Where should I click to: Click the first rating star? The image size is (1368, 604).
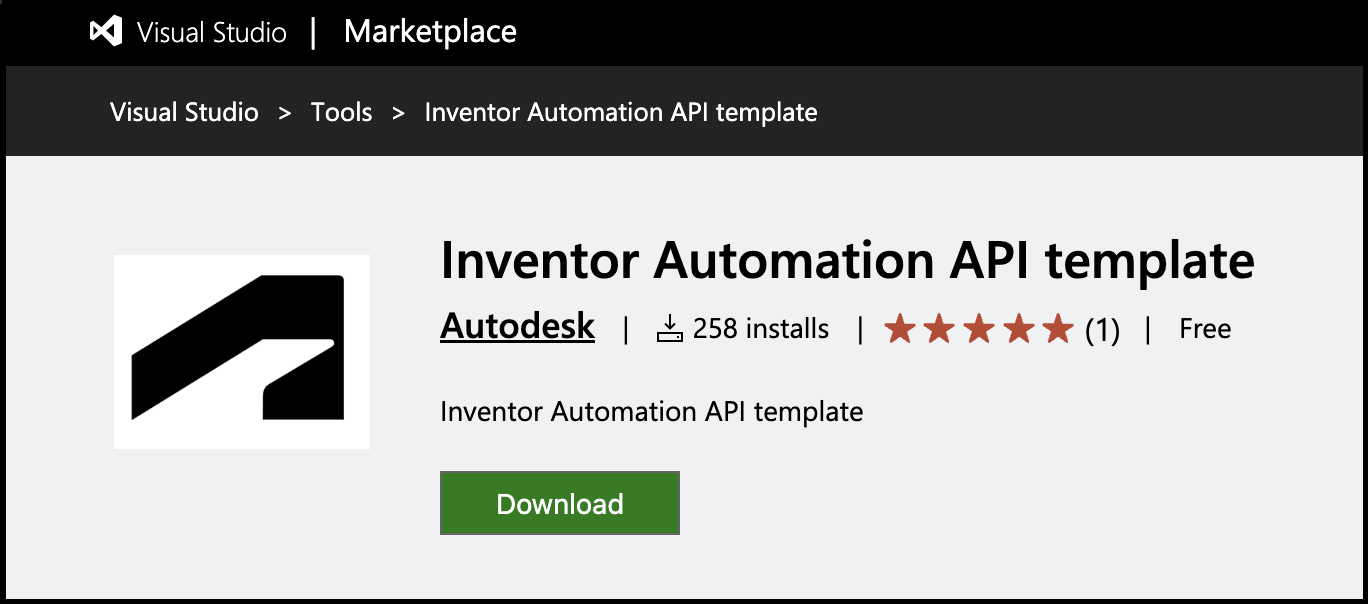point(900,329)
